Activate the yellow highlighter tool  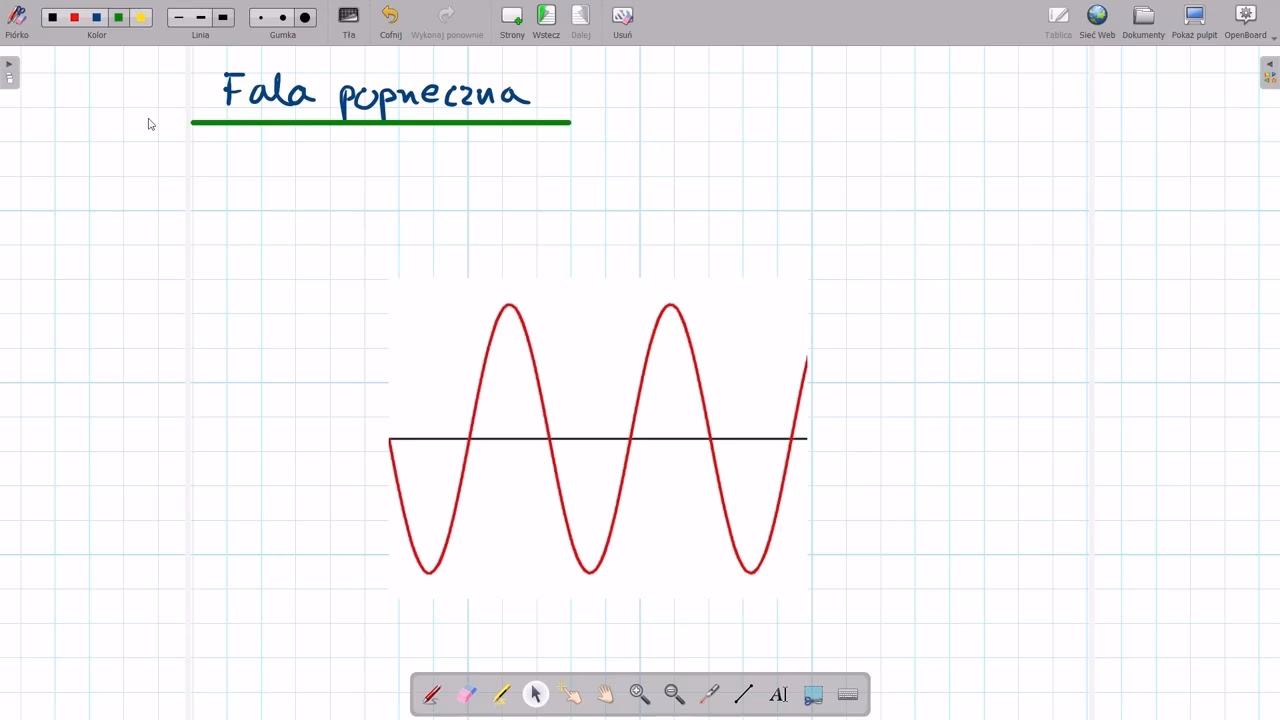(x=501, y=694)
